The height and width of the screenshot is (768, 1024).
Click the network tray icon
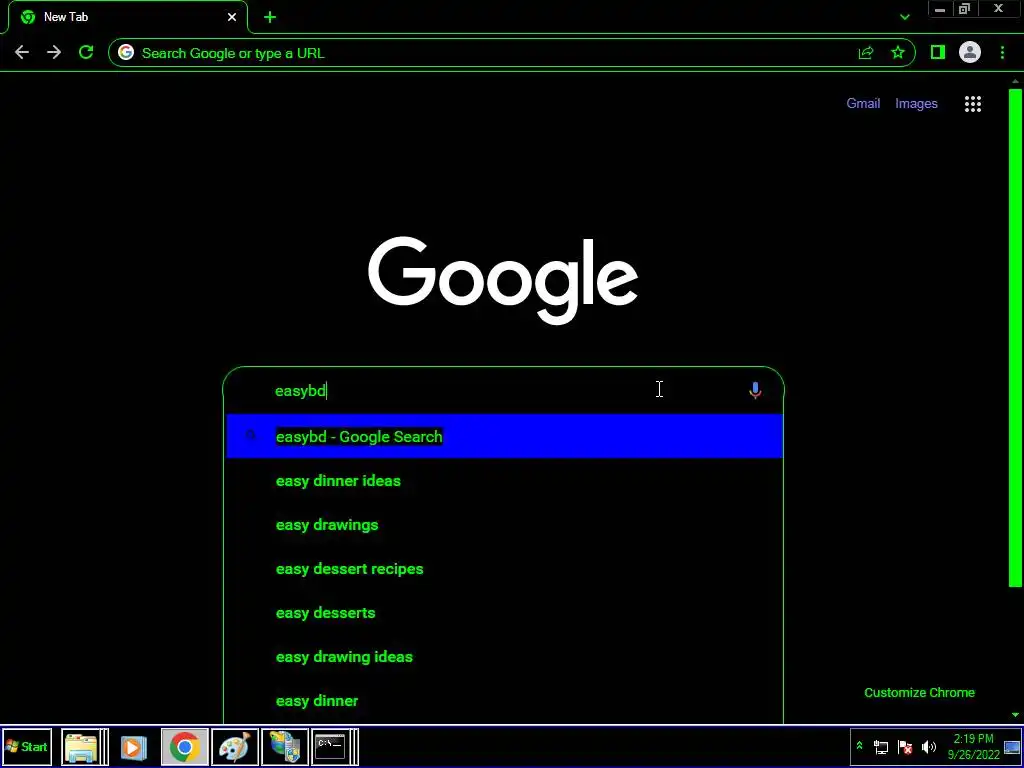pyautogui.click(x=881, y=747)
